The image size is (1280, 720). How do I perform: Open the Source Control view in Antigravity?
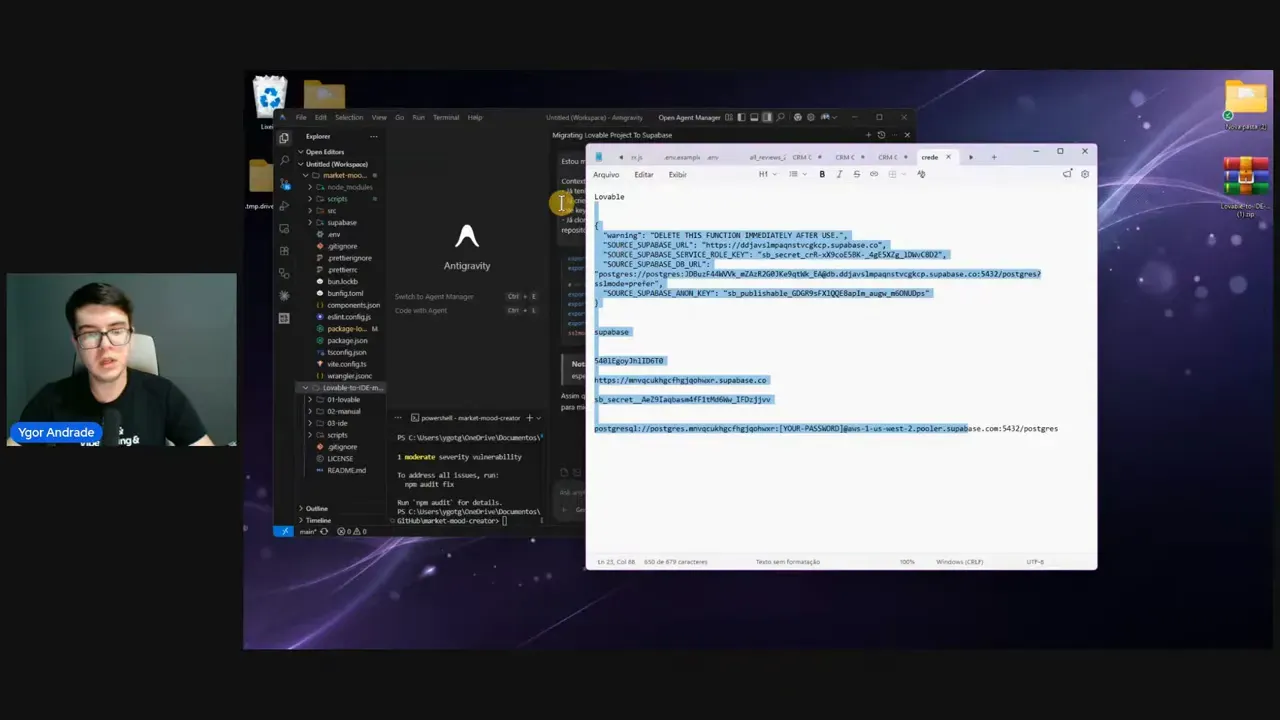coord(285,183)
